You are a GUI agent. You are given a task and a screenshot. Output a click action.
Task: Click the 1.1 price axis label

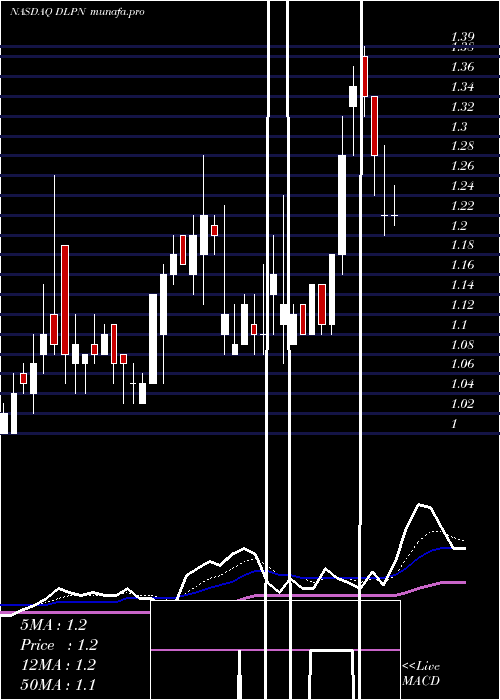(x=459, y=325)
